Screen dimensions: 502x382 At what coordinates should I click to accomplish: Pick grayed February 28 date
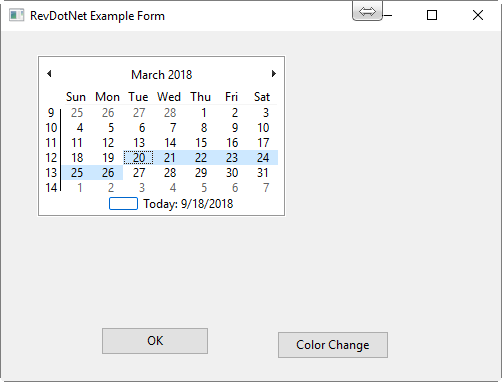coord(170,113)
